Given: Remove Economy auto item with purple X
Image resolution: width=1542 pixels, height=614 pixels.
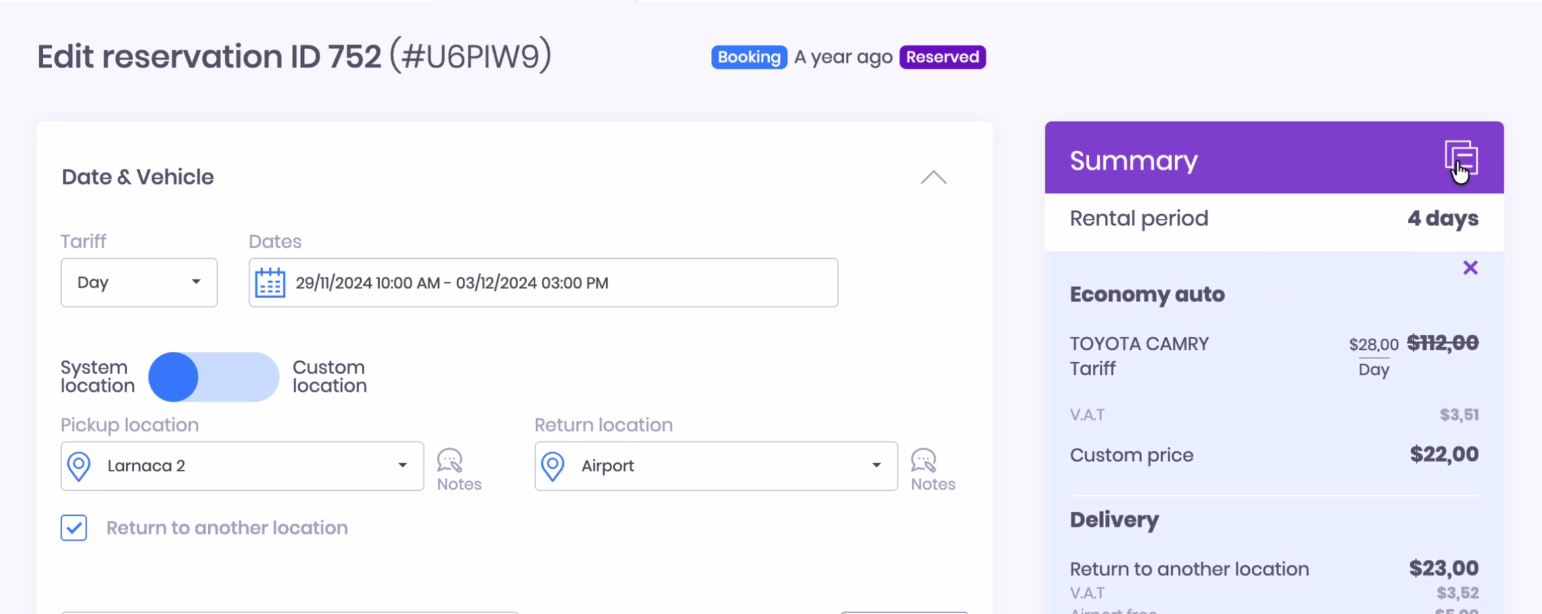Looking at the screenshot, I should (1470, 267).
